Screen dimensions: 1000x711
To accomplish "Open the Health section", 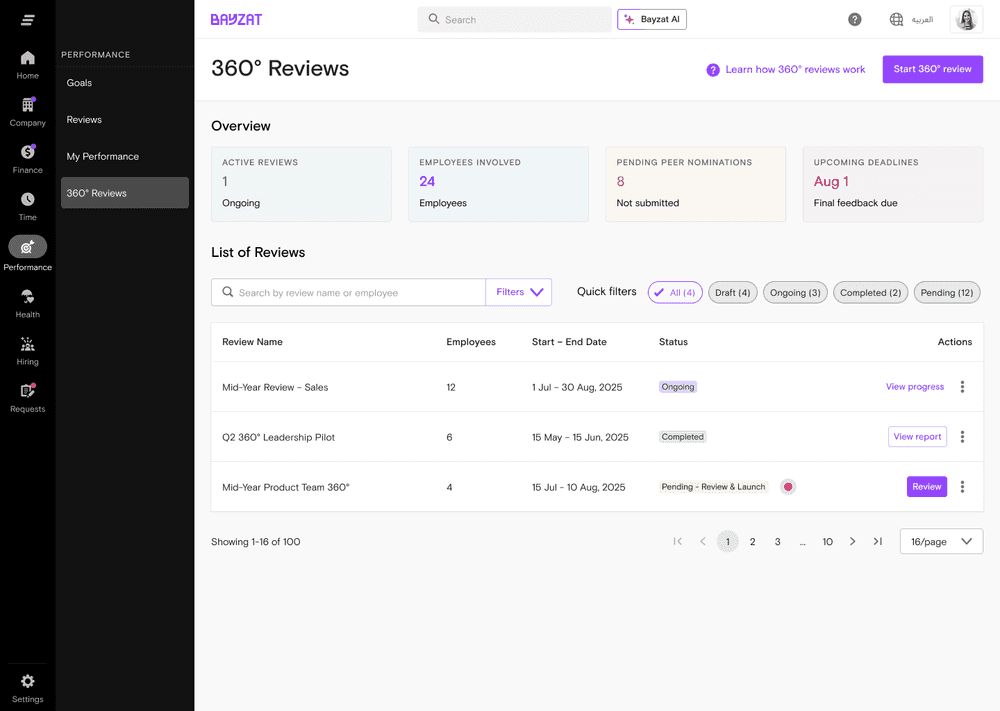I will [27, 301].
